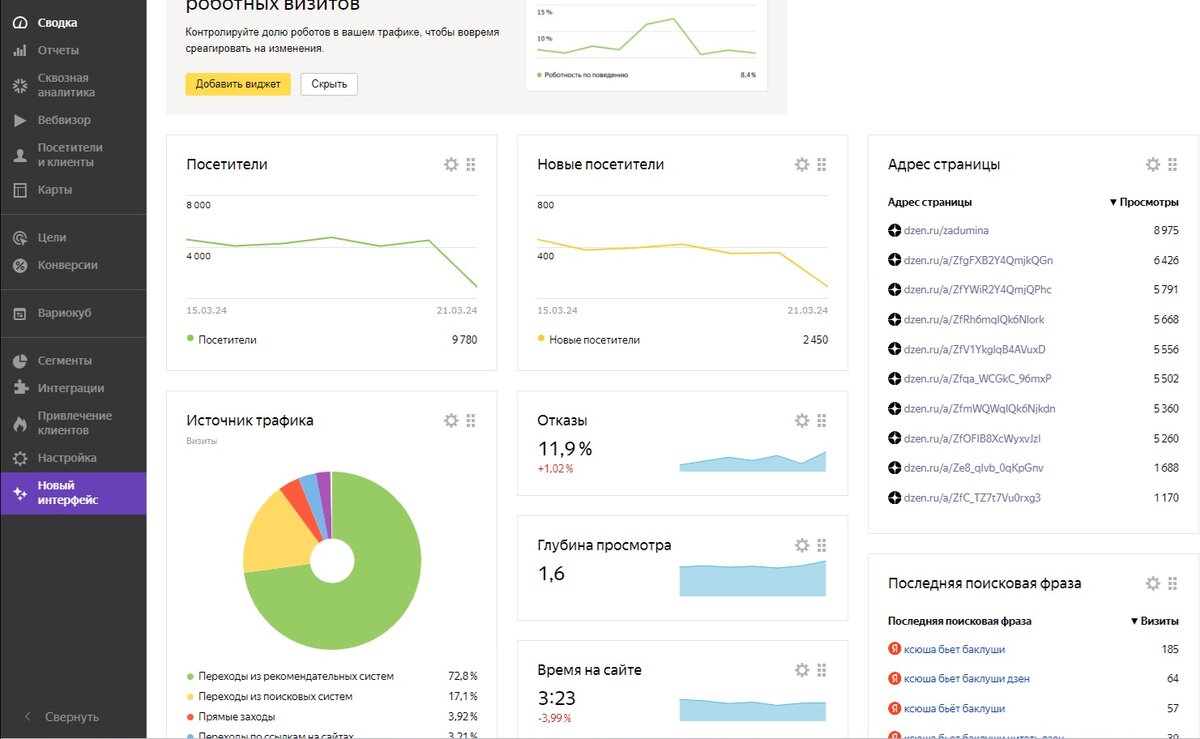Open link dzen.ru/a/ZfC_TZ7t7Vu0rxg3
The width and height of the screenshot is (1200, 739).
tap(972, 498)
